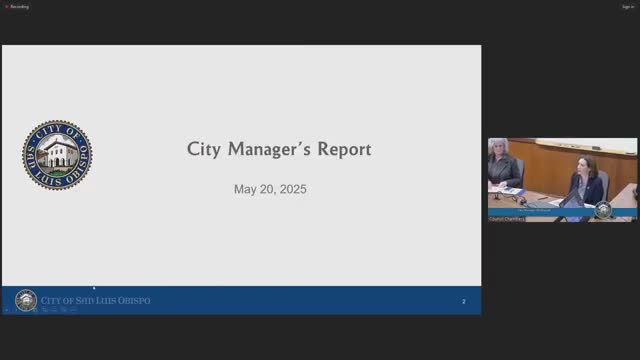Click the City of San Luis Obispo footer text

[x=96, y=300]
